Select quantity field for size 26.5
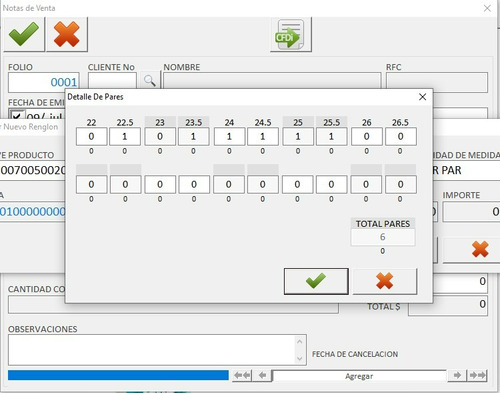 pos(400,136)
